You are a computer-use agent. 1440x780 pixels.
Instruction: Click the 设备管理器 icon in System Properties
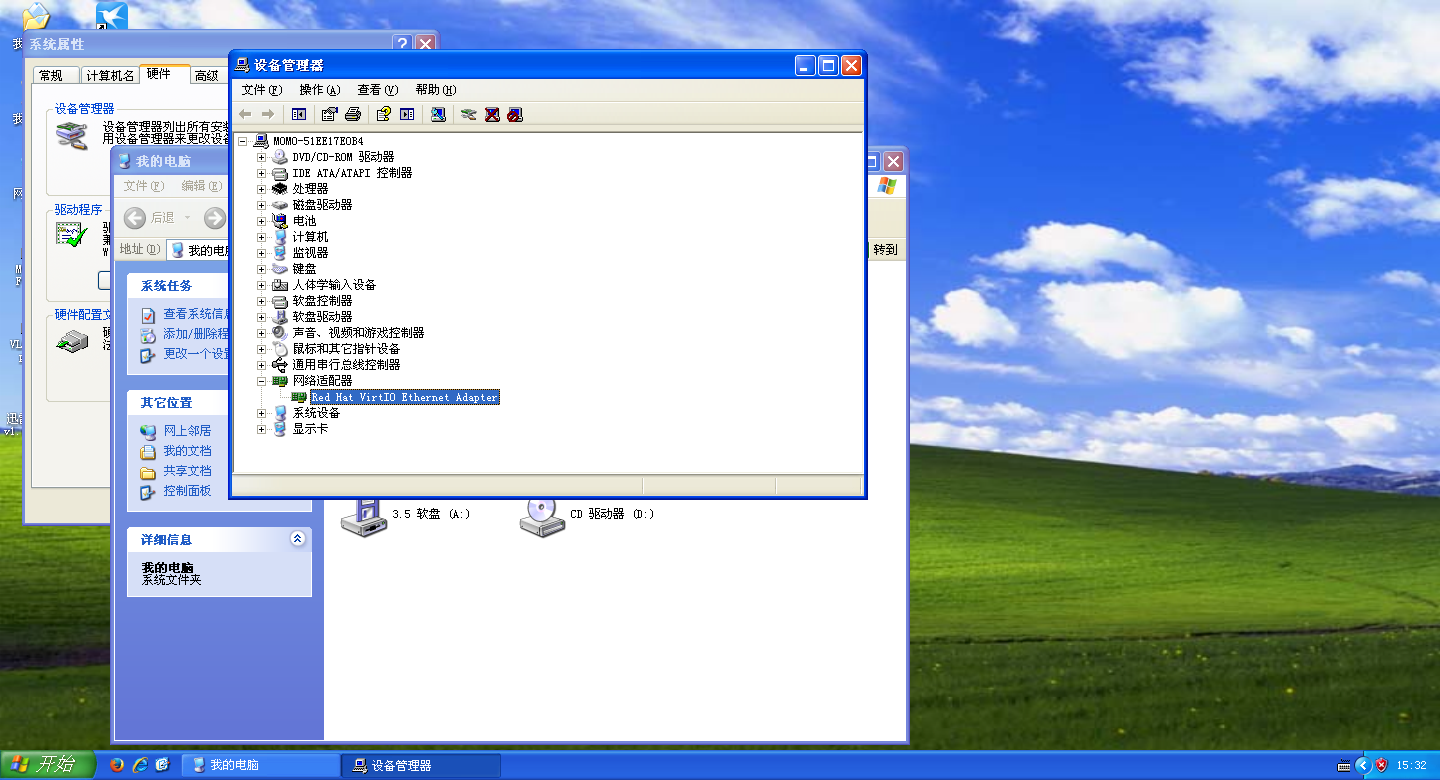[x=71, y=136]
